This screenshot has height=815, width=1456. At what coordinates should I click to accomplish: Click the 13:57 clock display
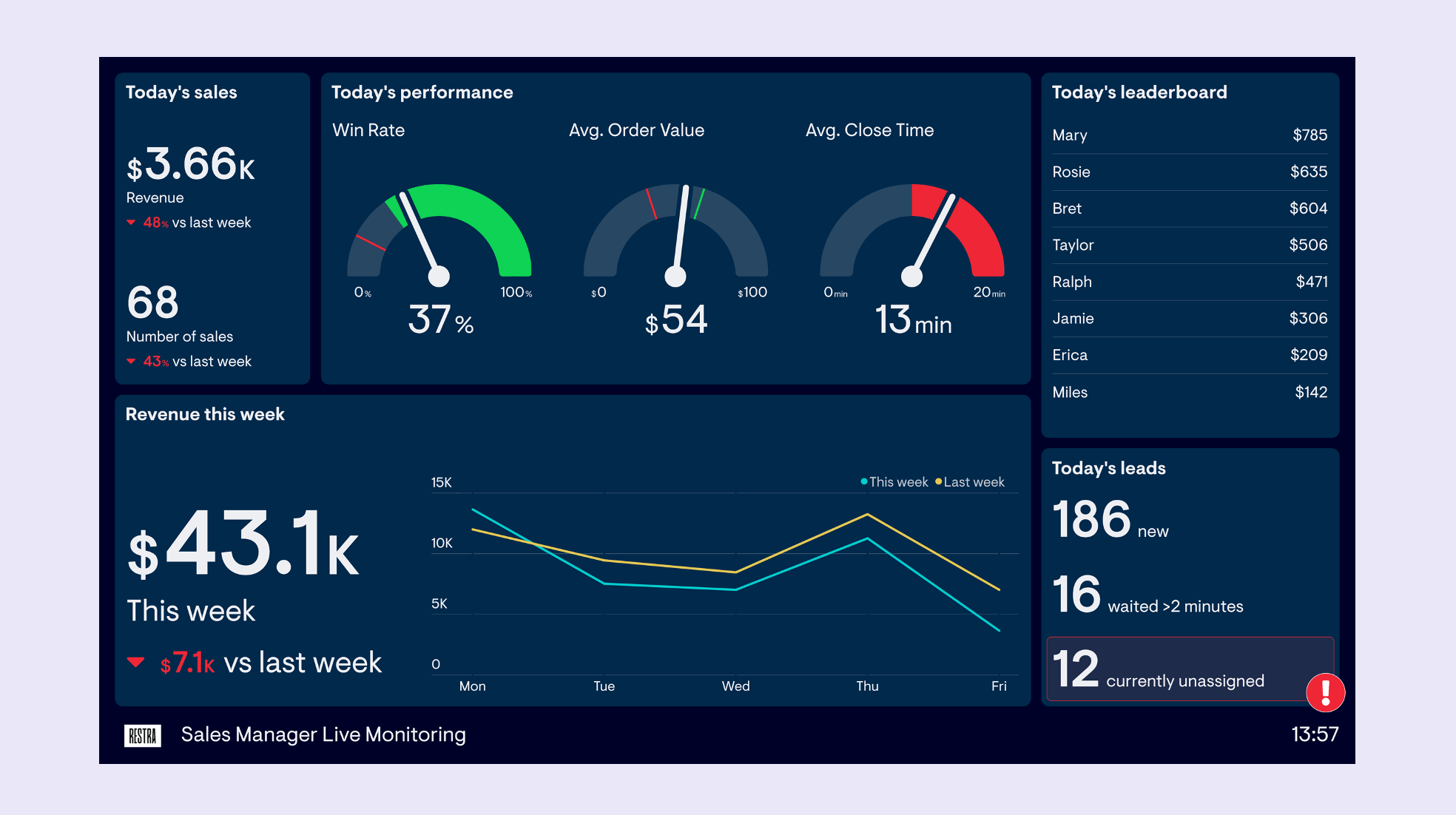[1314, 734]
